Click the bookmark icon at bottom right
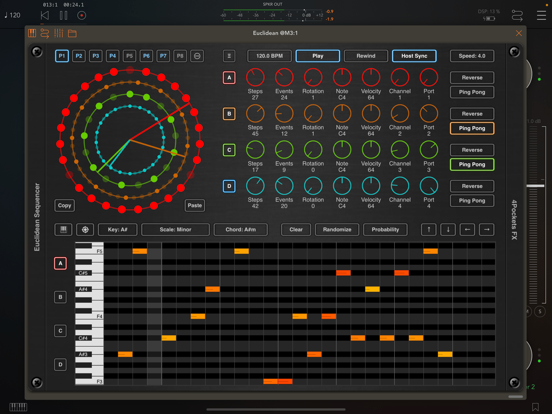The width and height of the screenshot is (552, 414). (535, 407)
